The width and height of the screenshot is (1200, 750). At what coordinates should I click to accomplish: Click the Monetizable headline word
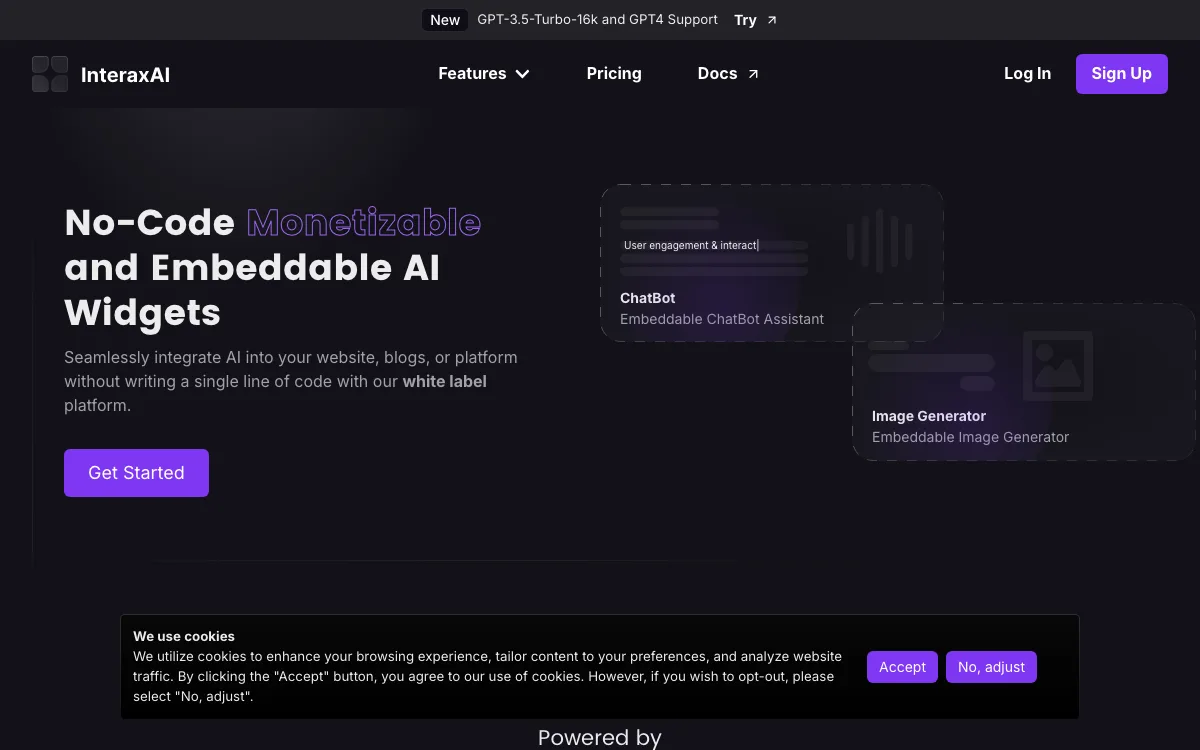pyautogui.click(x=364, y=223)
